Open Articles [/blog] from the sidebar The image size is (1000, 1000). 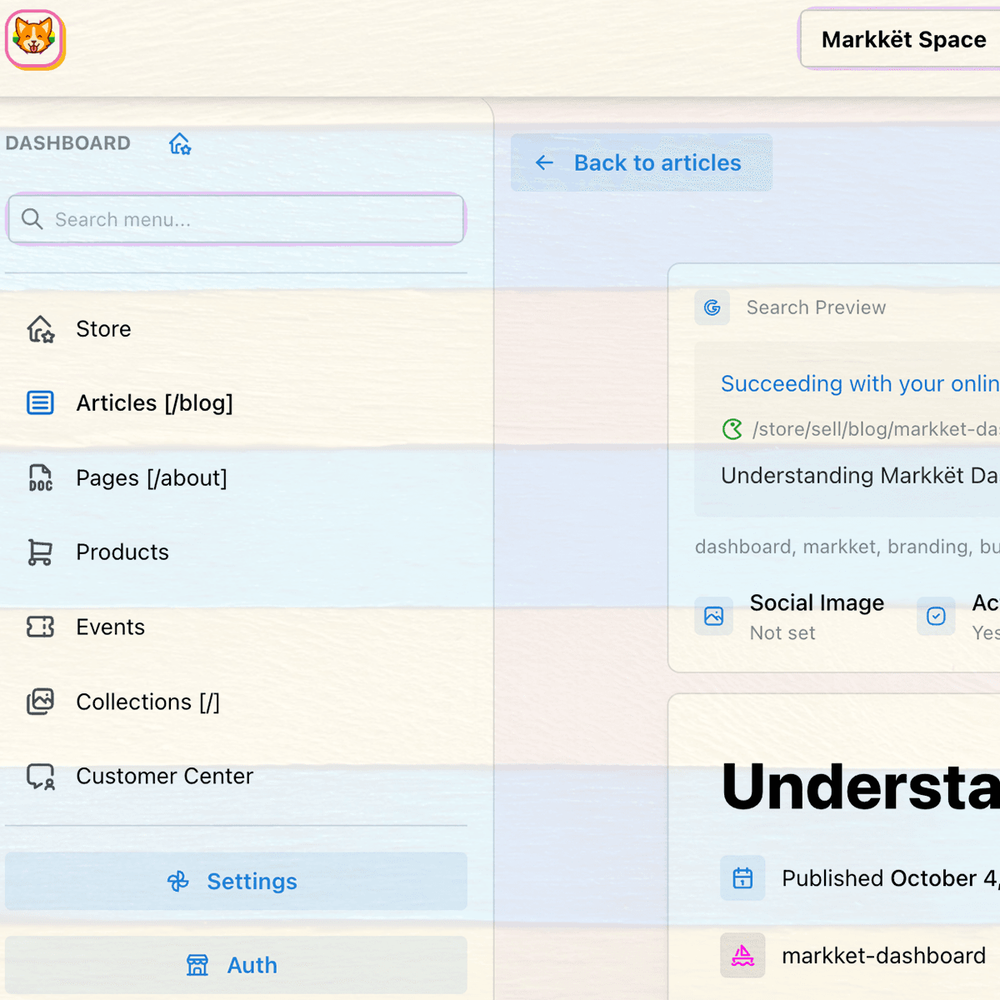click(154, 403)
